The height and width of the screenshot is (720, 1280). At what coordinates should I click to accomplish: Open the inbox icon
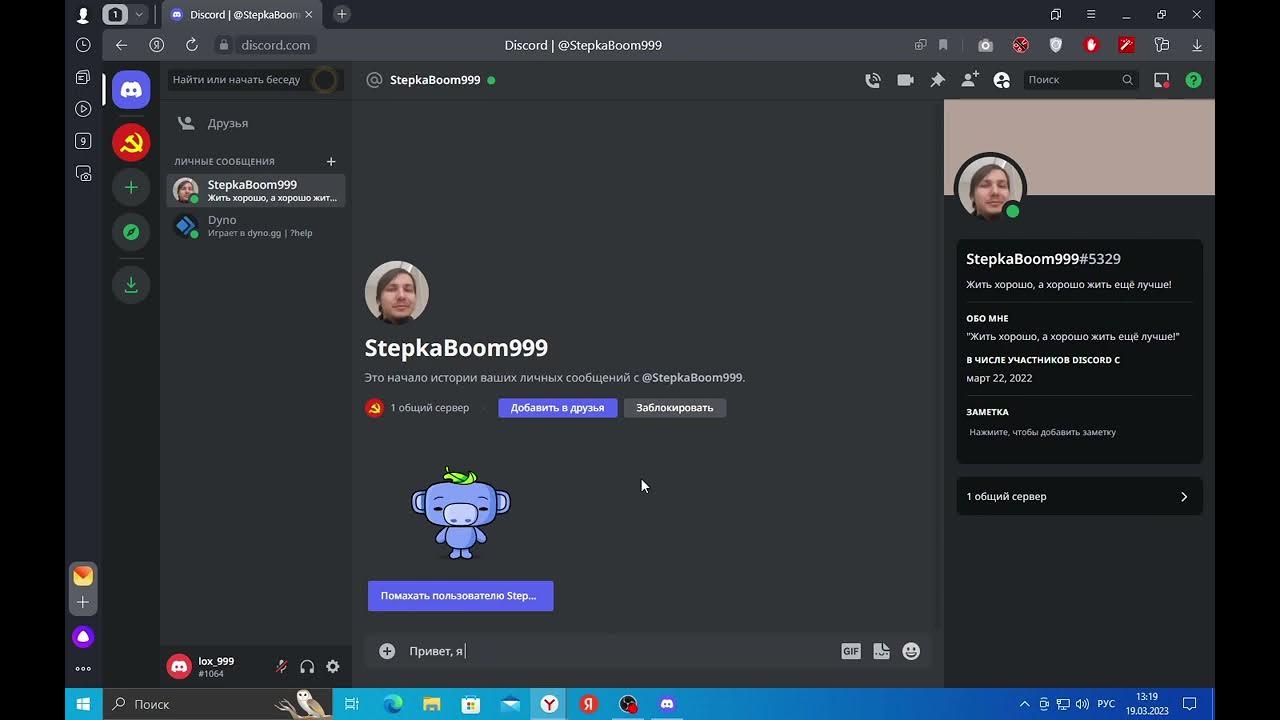point(1161,80)
